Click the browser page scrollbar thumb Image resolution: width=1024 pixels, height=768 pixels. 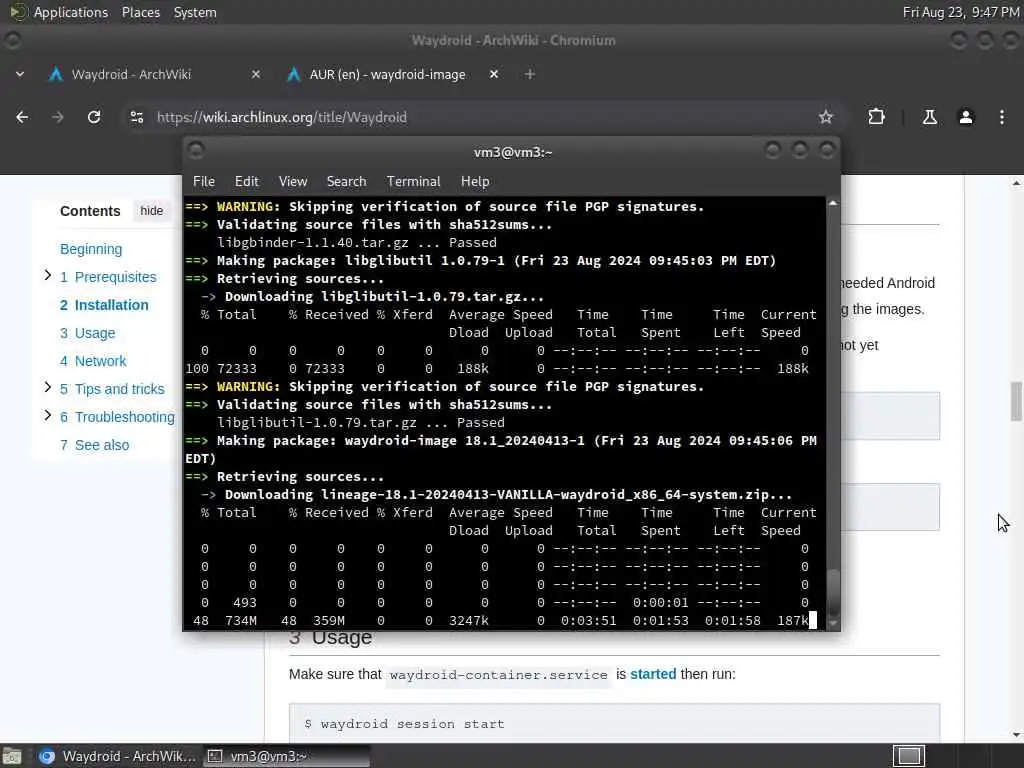pos(1016,401)
